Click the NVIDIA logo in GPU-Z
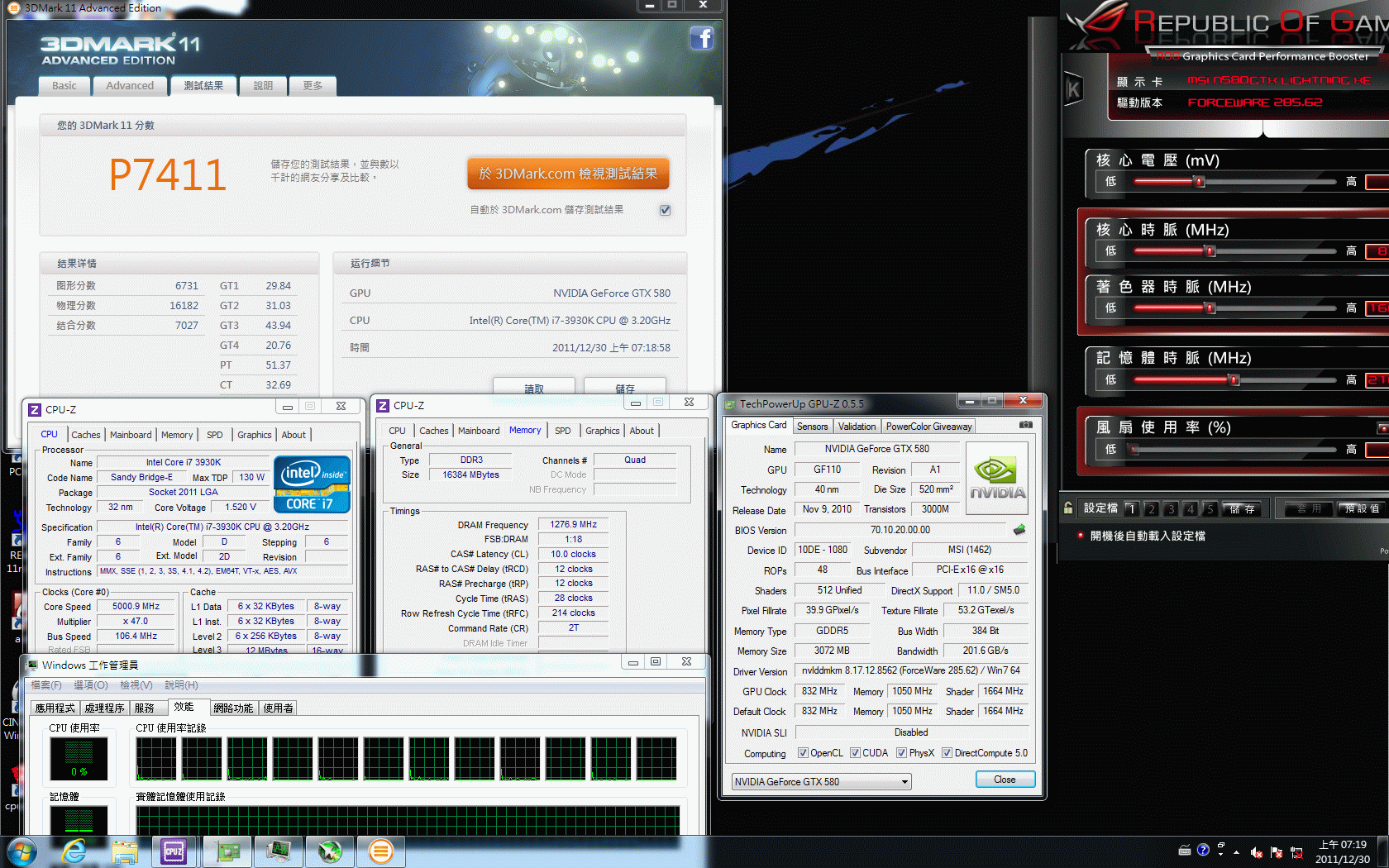 (x=996, y=479)
